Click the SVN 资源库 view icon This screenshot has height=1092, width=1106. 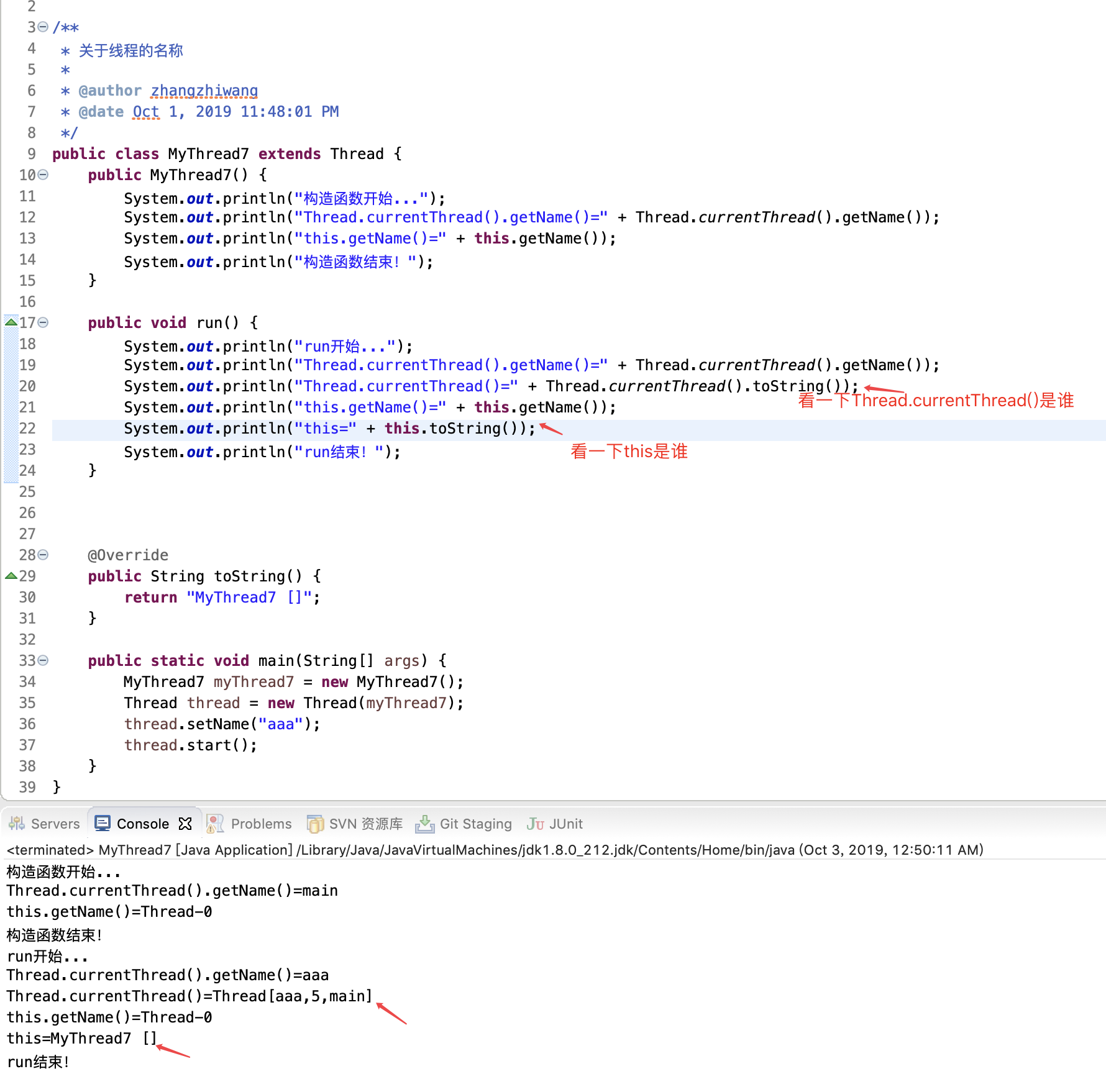(316, 823)
